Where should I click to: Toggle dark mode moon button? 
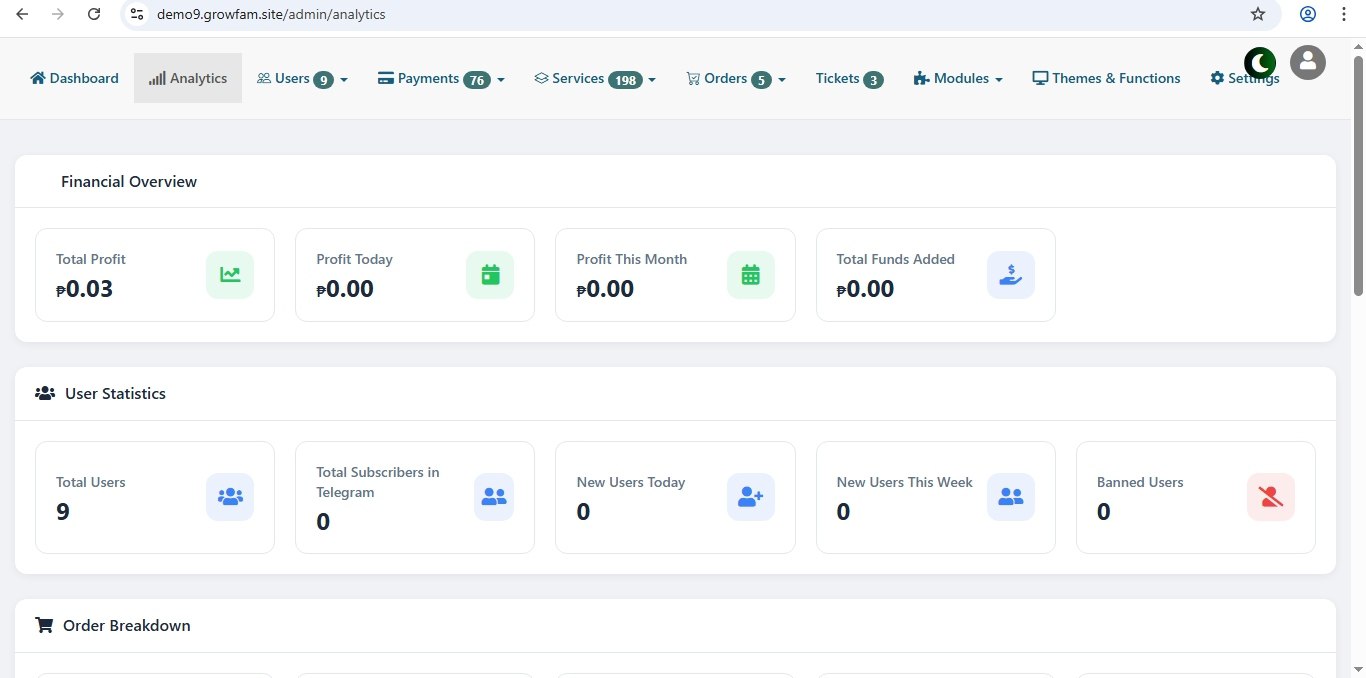(1260, 63)
